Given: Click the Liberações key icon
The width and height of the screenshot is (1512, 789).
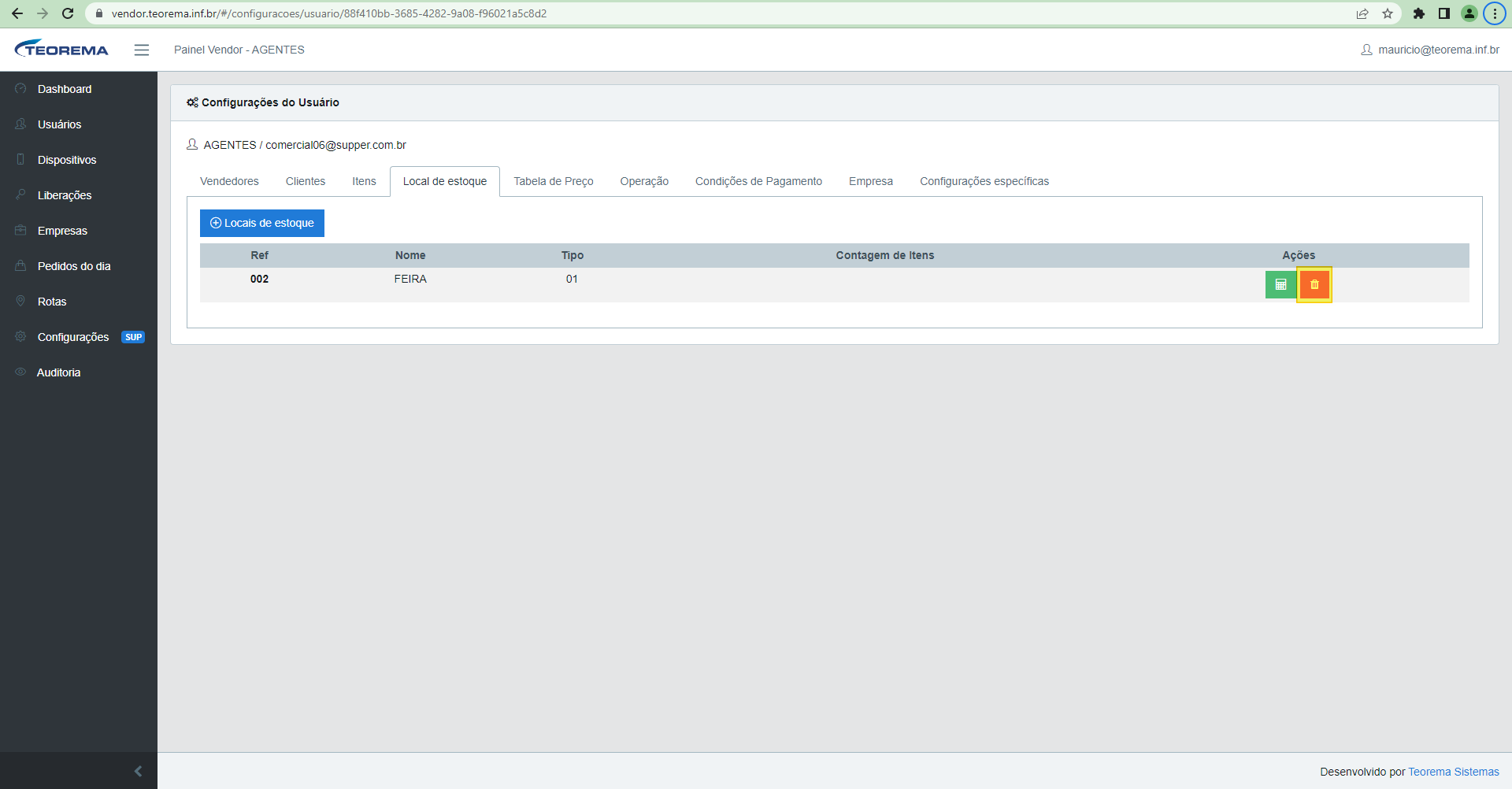Looking at the screenshot, I should (x=20, y=194).
